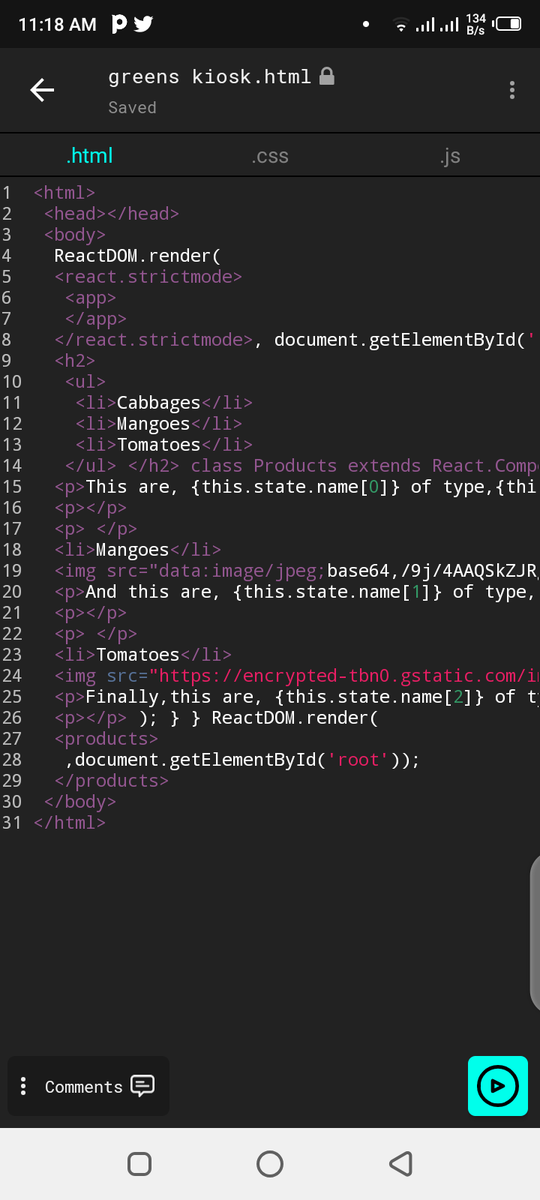This screenshot has height=1200, width=540.
Task: Place cursor on <head></head> line
Action: [112, 213]
